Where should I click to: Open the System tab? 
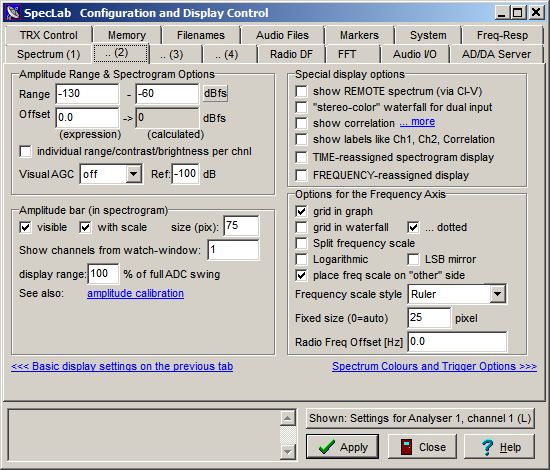428,35
